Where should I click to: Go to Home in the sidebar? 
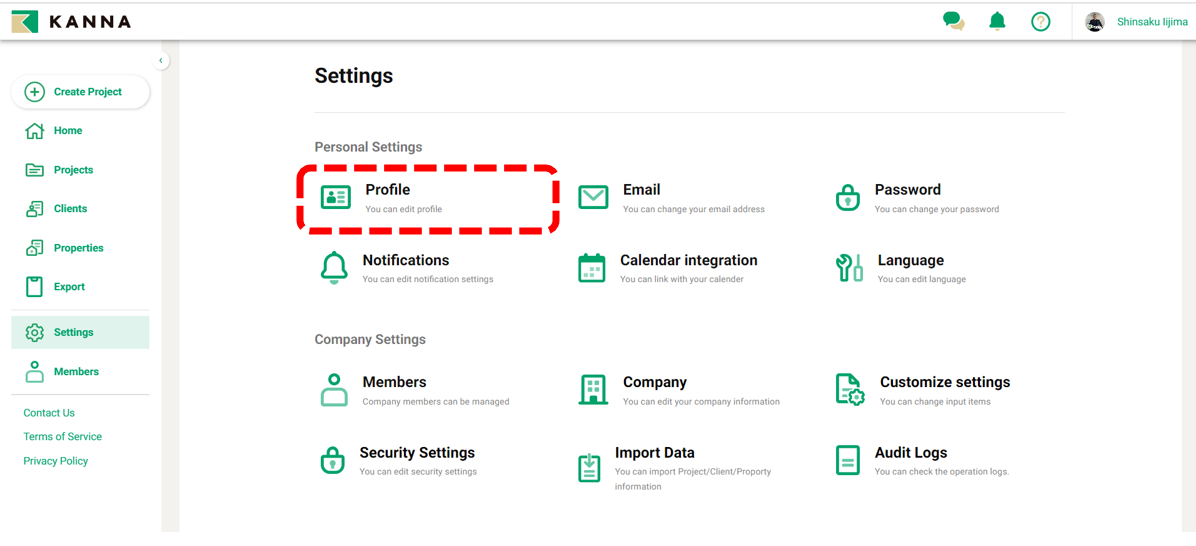tap(67, 131)
